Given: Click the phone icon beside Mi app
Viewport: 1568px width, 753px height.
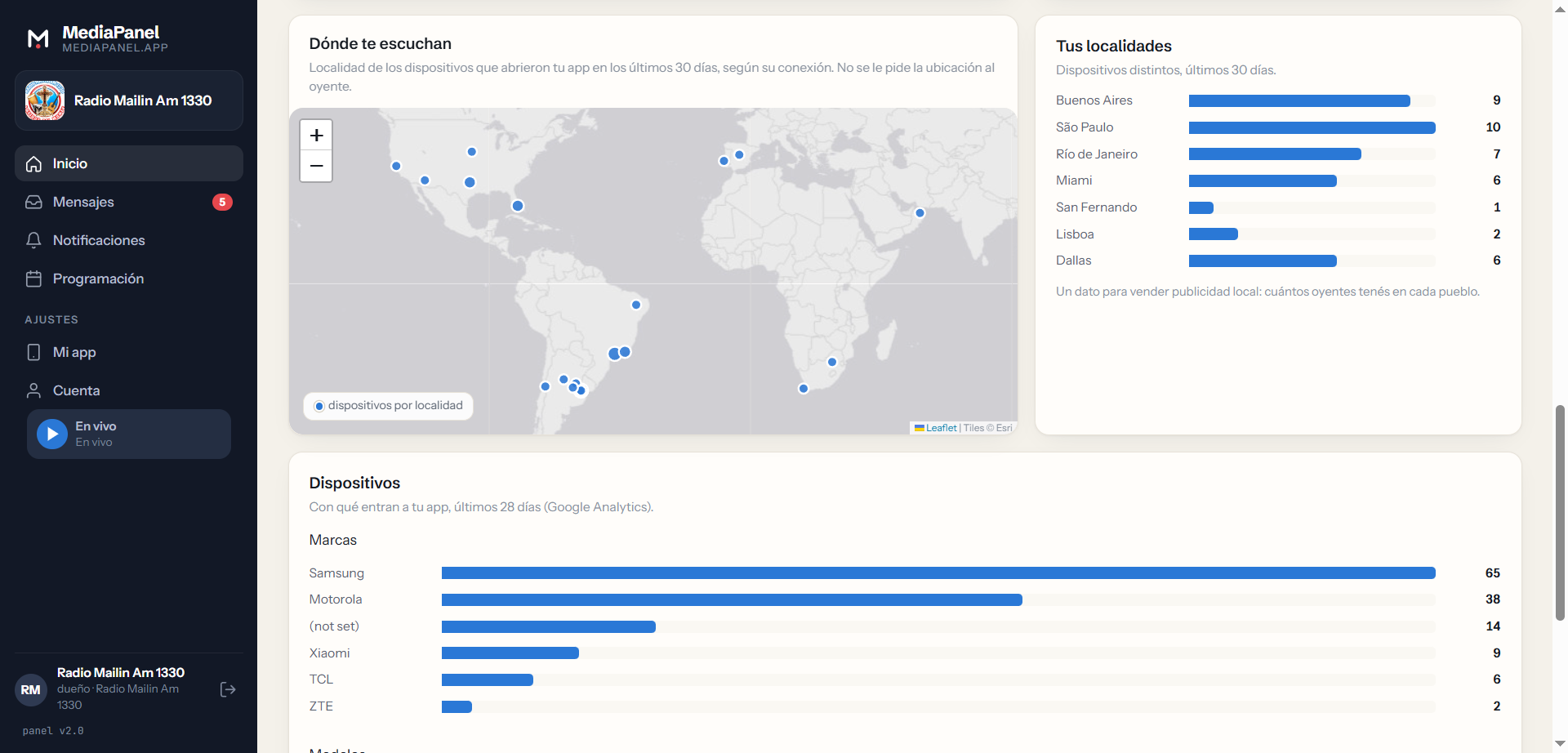Looking at the screenshot, I should tap(33, 352).
